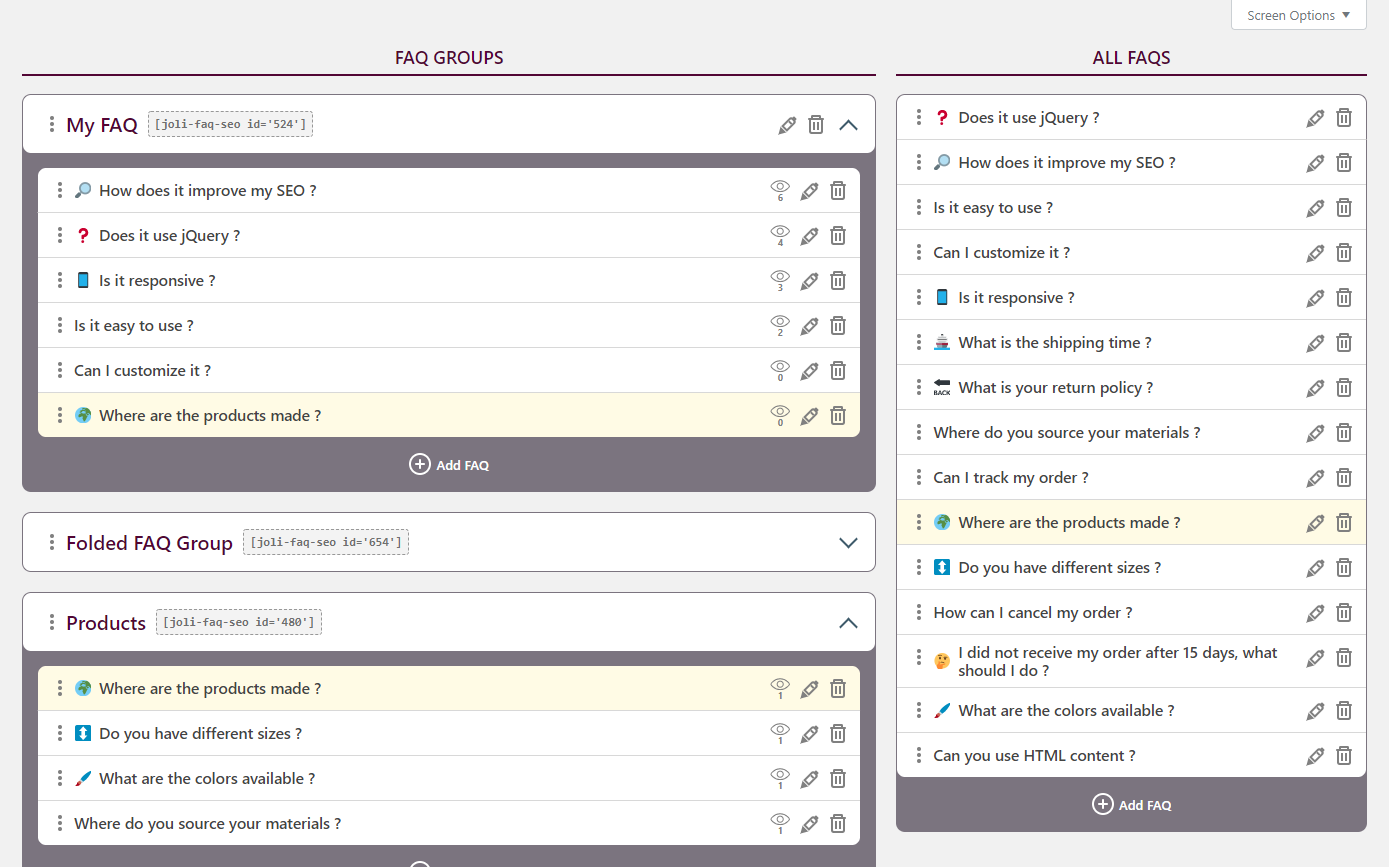Image resolution: width=1389 pixels, height=867 pixels.
Task: Collapse the Products group
Action: (x=848, y=623)
